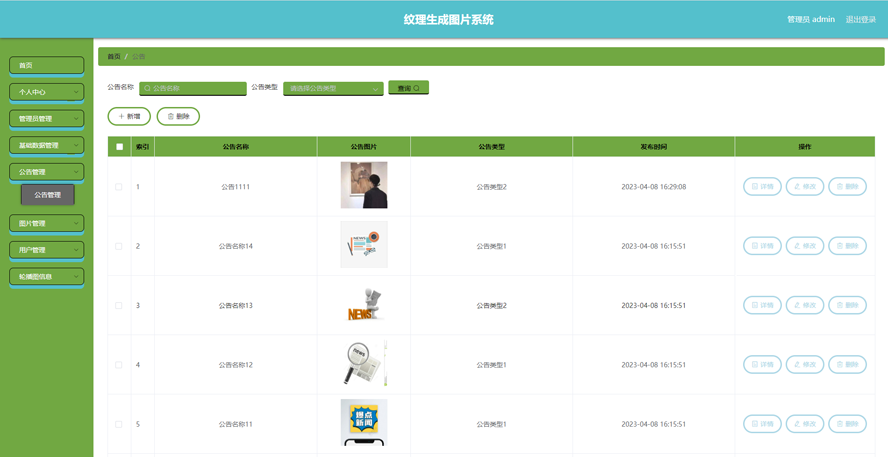Delete the 公告名称13 entry
The image size is (888, 457).
(847, 305)
